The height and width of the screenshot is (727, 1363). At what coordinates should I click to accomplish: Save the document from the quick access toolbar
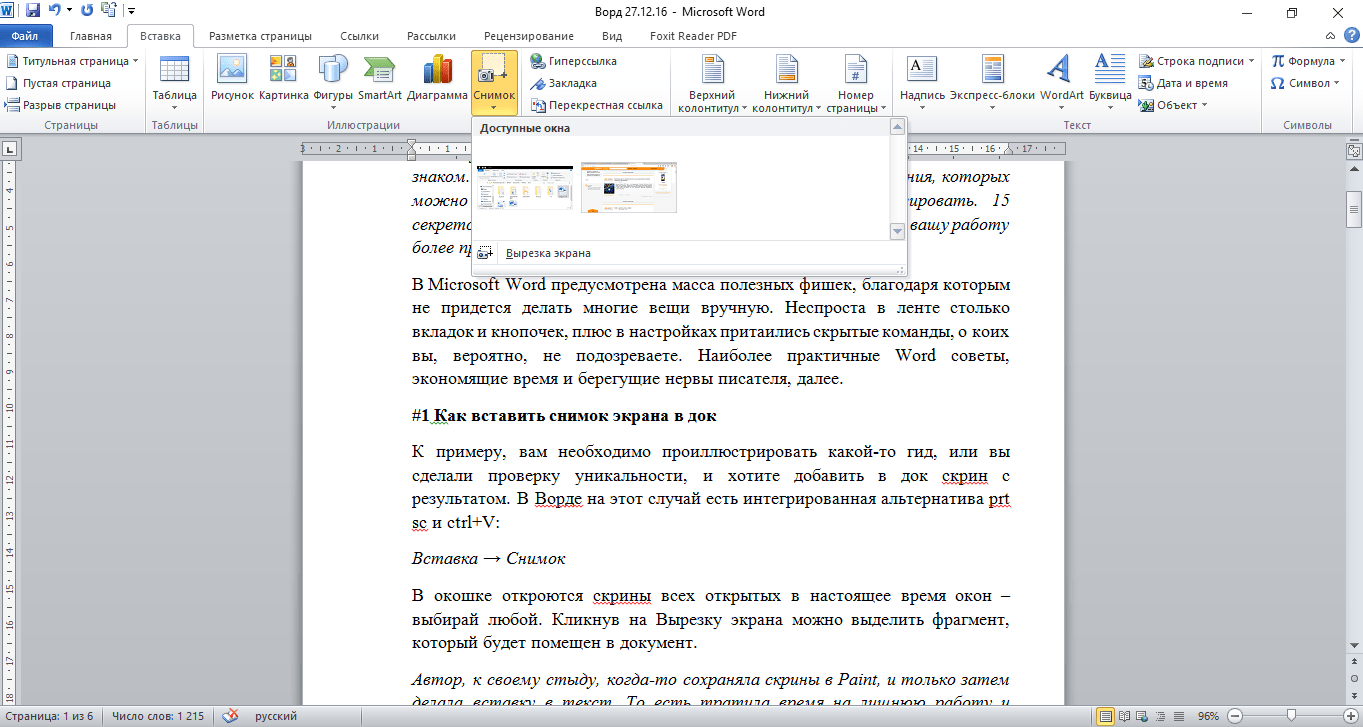(33, 12)
